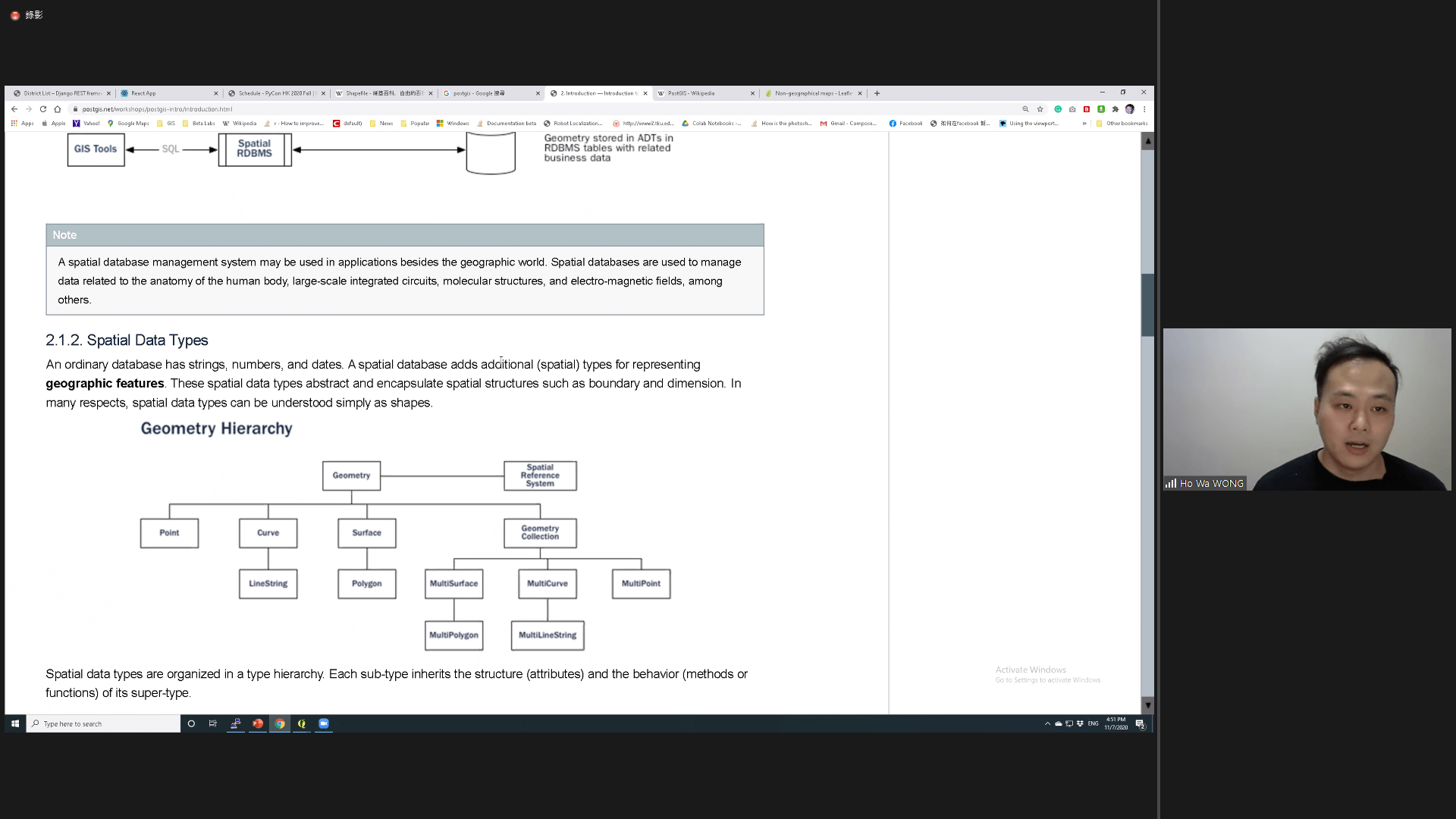Open the Popular bookmarks folder
1456x819 pixels.
pos(415,123)
